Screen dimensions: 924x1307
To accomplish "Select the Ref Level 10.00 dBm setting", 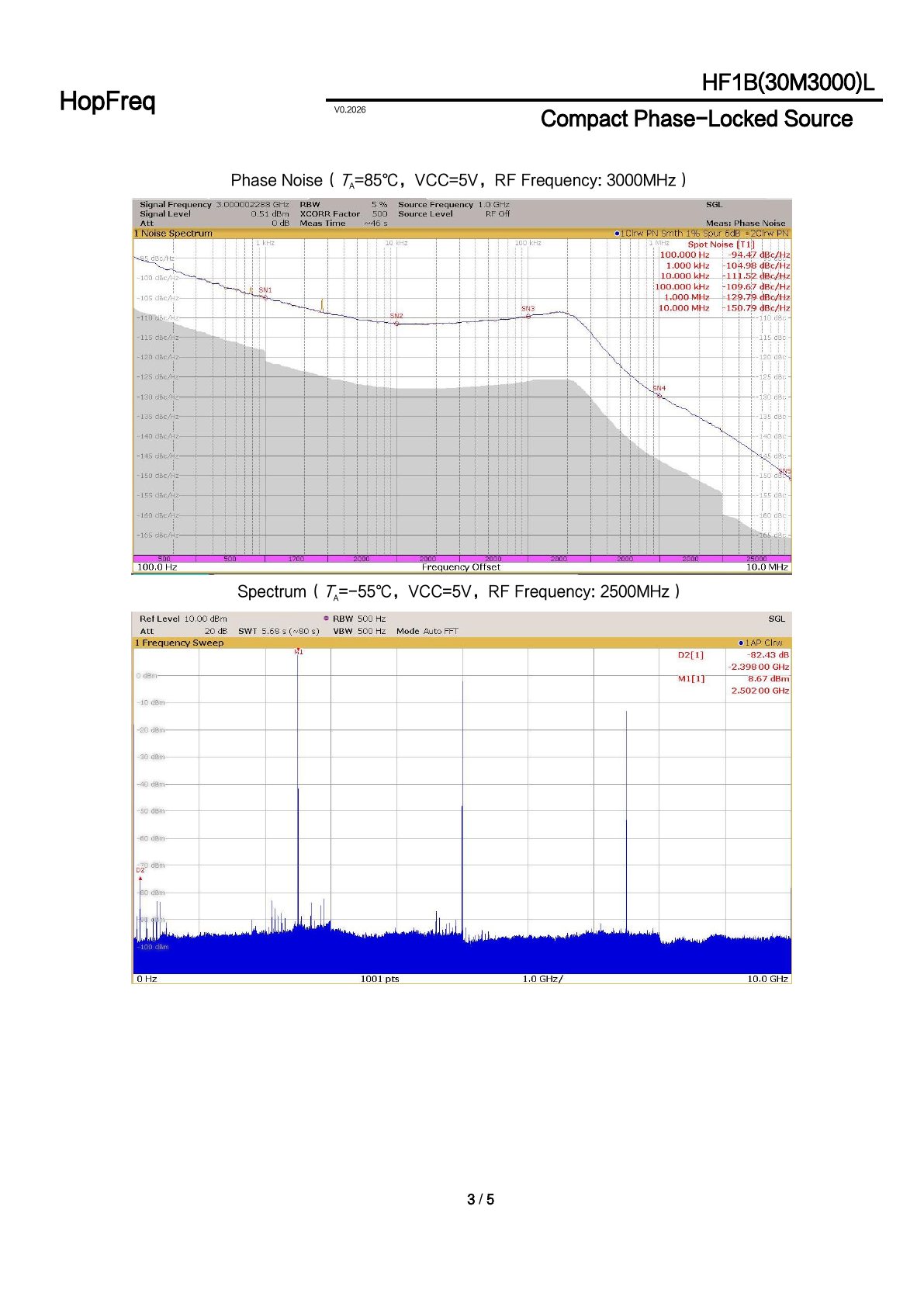I will [183, 619].
